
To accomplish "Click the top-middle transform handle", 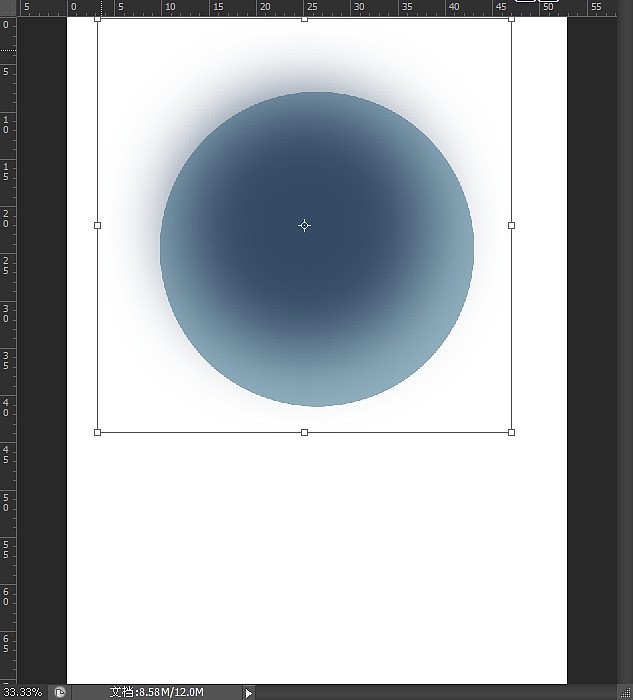I will coord(304,19).
